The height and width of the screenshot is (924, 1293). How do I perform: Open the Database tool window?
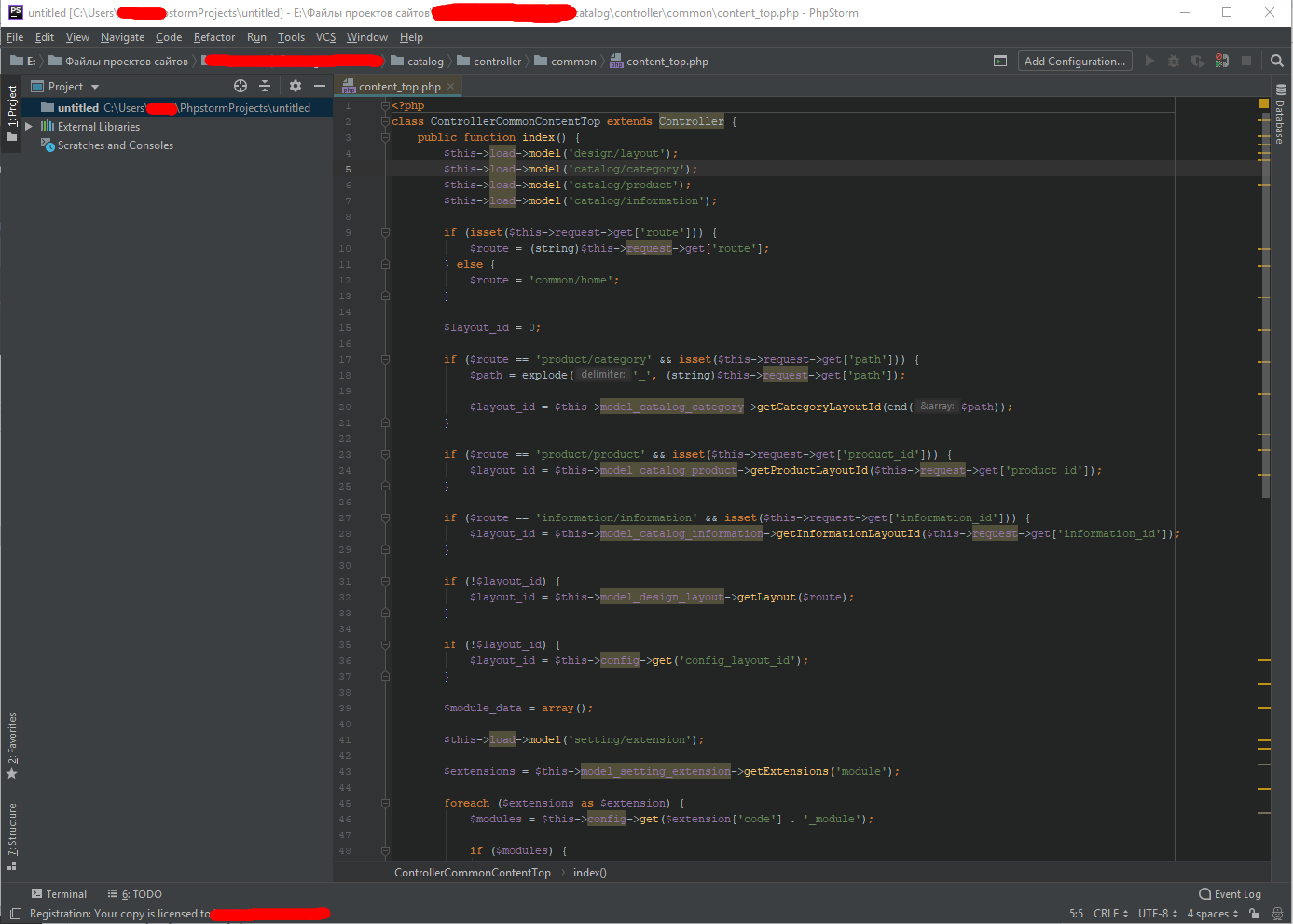pos(1281,114)
